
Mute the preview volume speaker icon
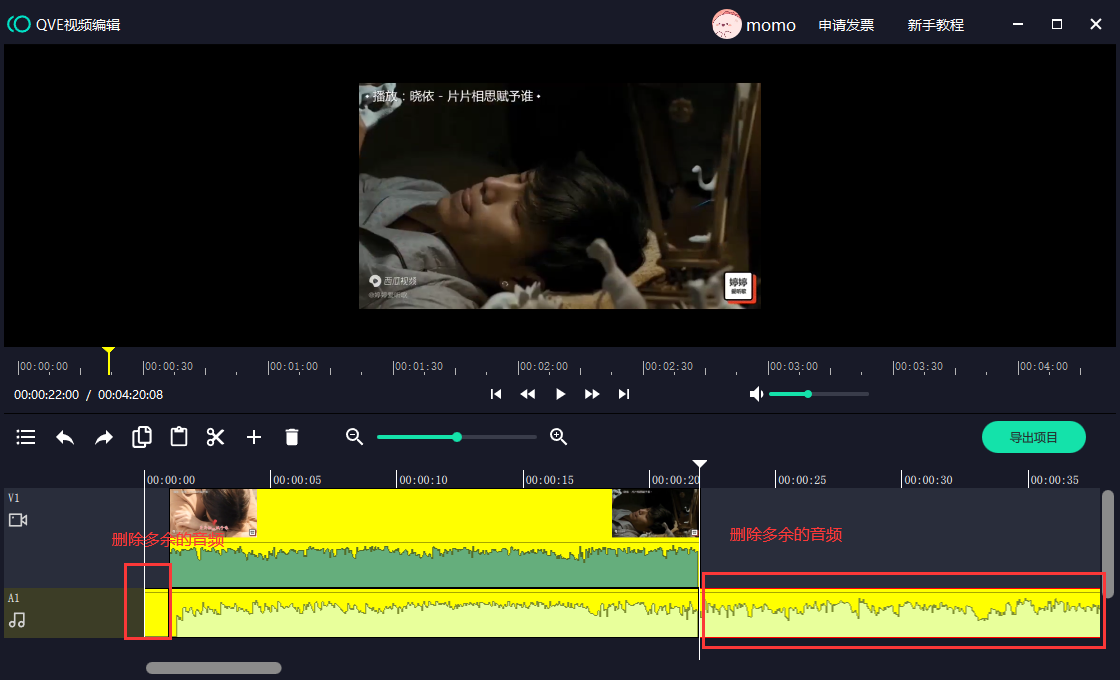[x=757, y=394]
